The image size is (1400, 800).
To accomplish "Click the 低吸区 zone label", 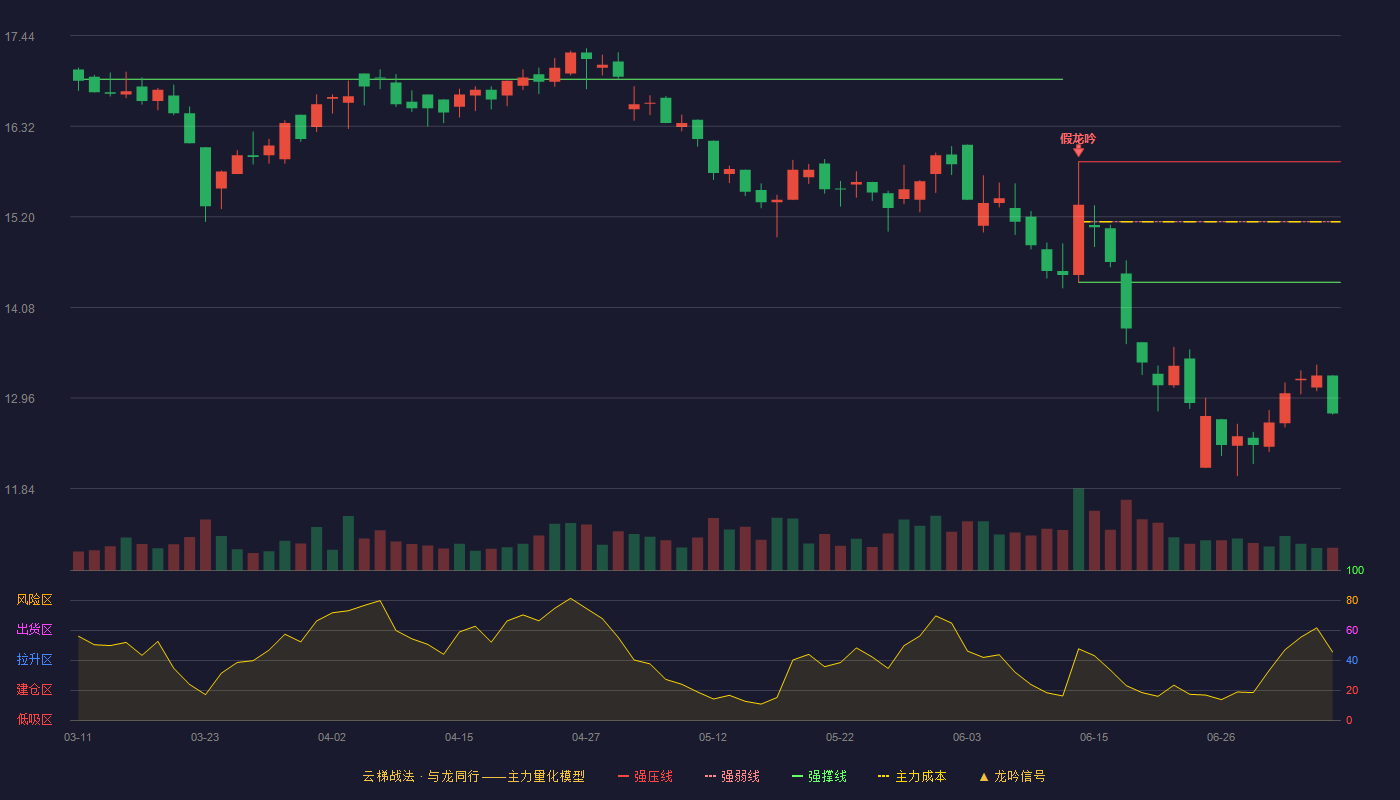I will pyautogui.click(x=34, y=720).
